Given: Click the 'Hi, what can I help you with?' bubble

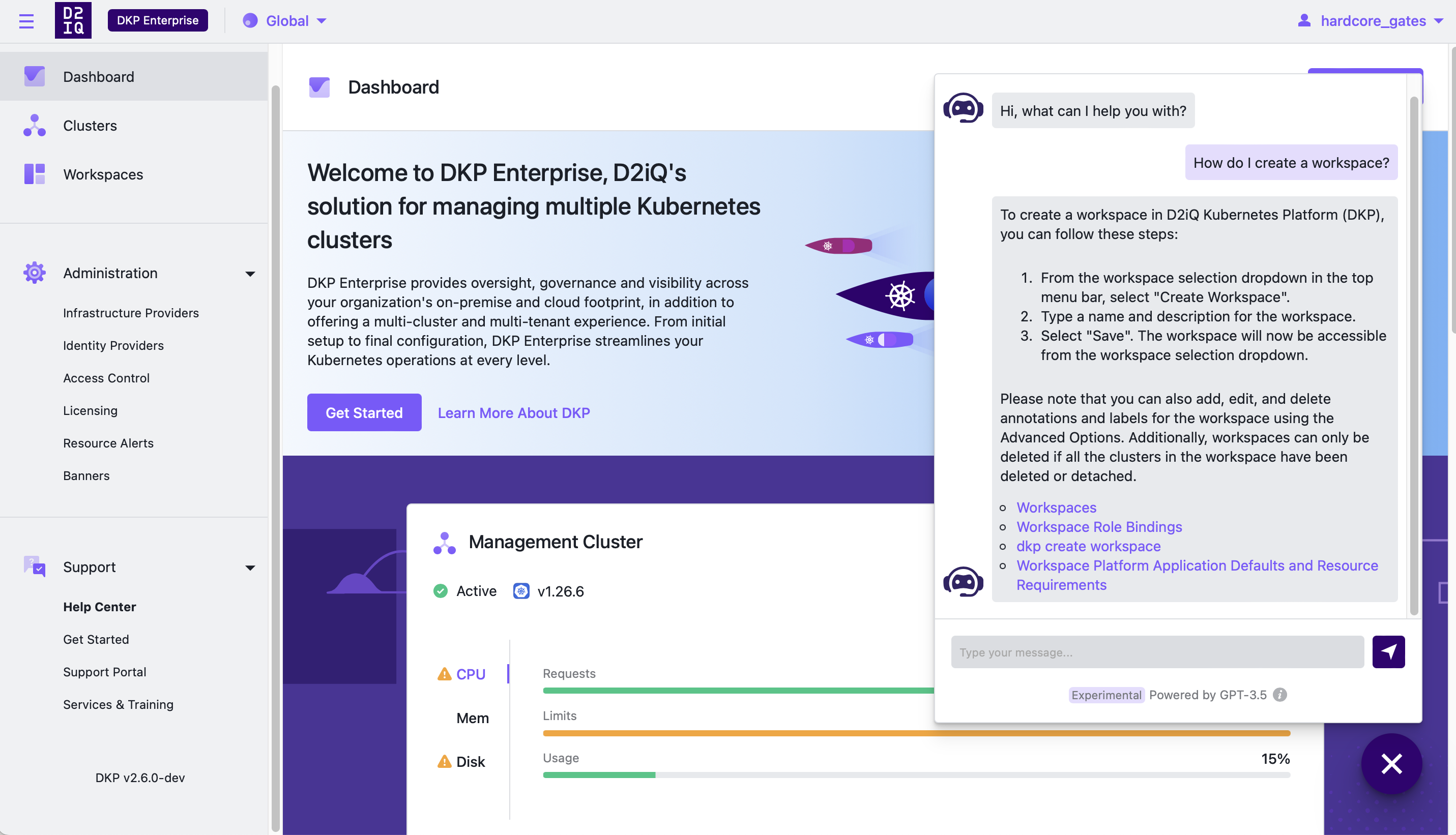Looking at the screenshot, I should [1093, 111].
